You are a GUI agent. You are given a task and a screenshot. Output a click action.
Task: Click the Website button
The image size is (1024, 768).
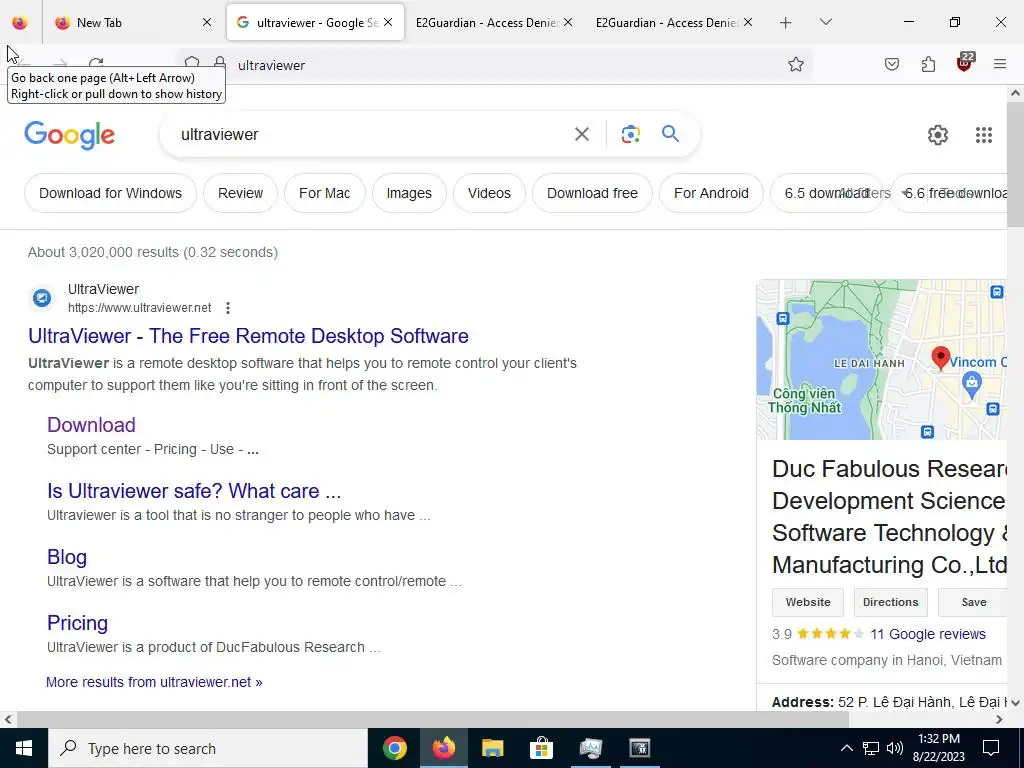pos(808,602)
